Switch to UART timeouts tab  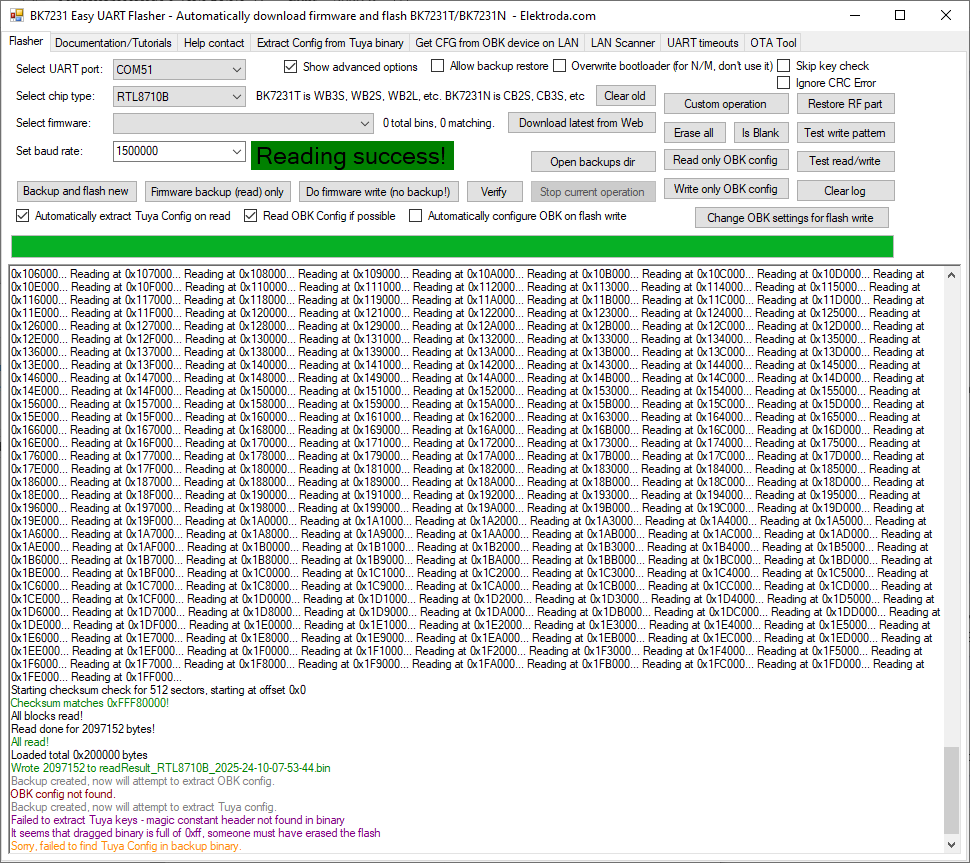(x=702, y=43)
